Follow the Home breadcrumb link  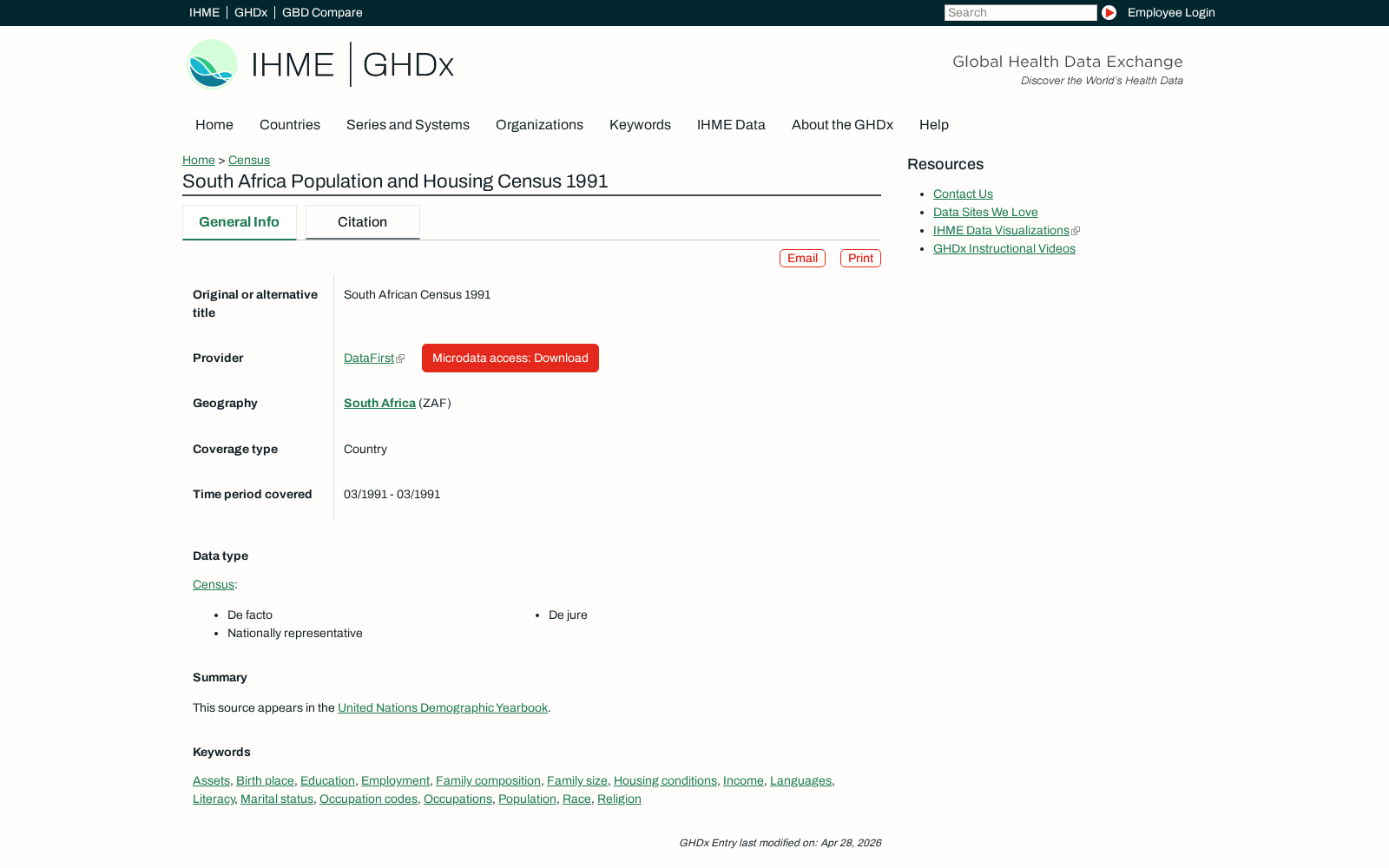199,160
